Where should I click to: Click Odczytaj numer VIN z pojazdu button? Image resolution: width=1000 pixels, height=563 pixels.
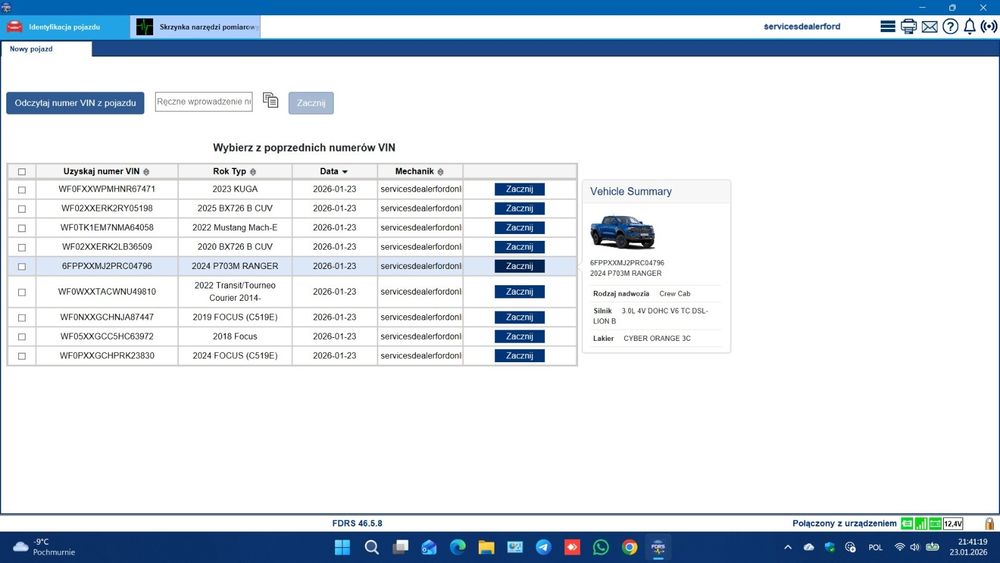click(x=75, y=103)
